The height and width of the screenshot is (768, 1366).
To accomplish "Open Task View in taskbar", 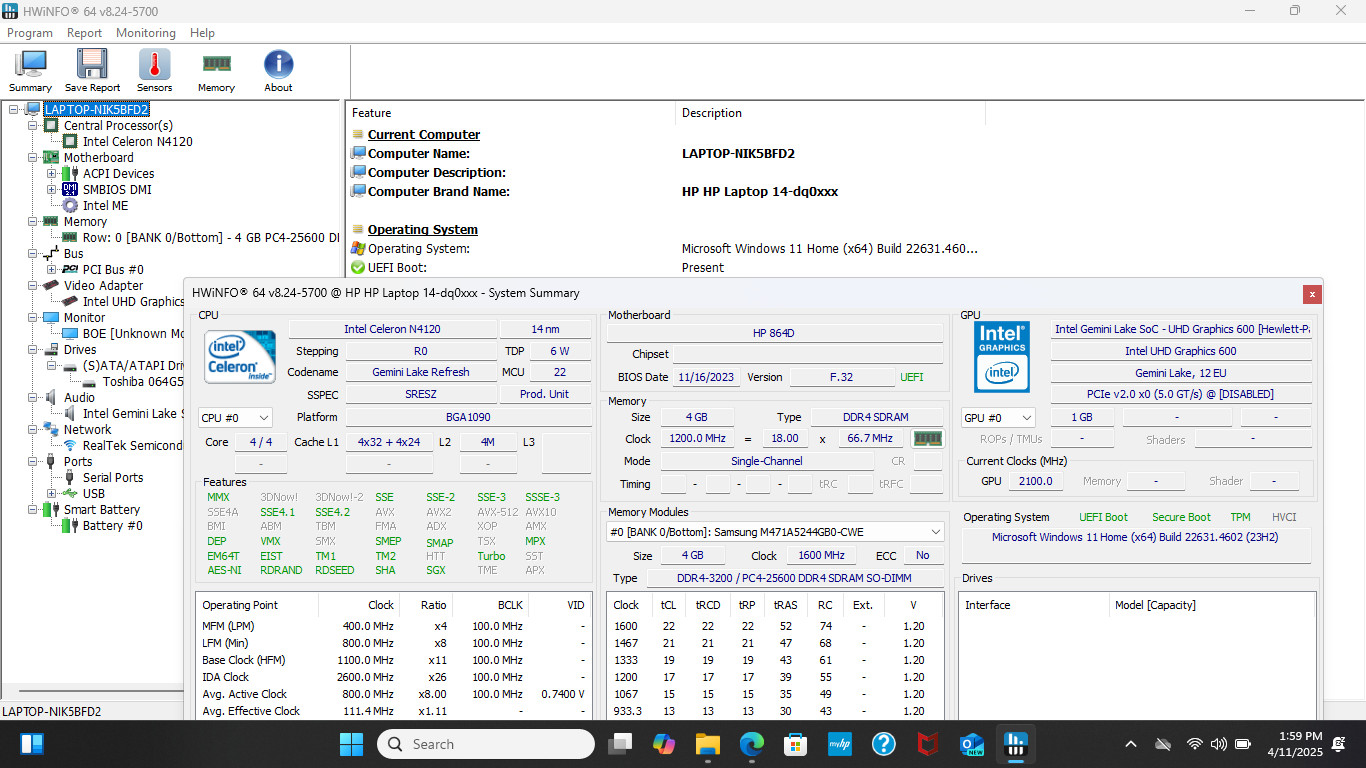I will click(620, 744).
